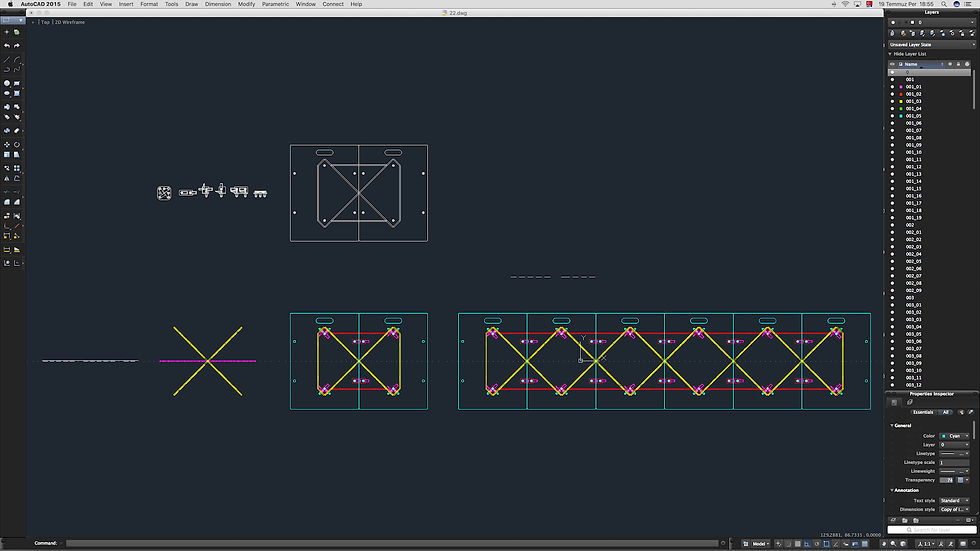Screen dimensions: 980x551
Task: Click the Redo arrow icon
Action: (x=17, y=46)
